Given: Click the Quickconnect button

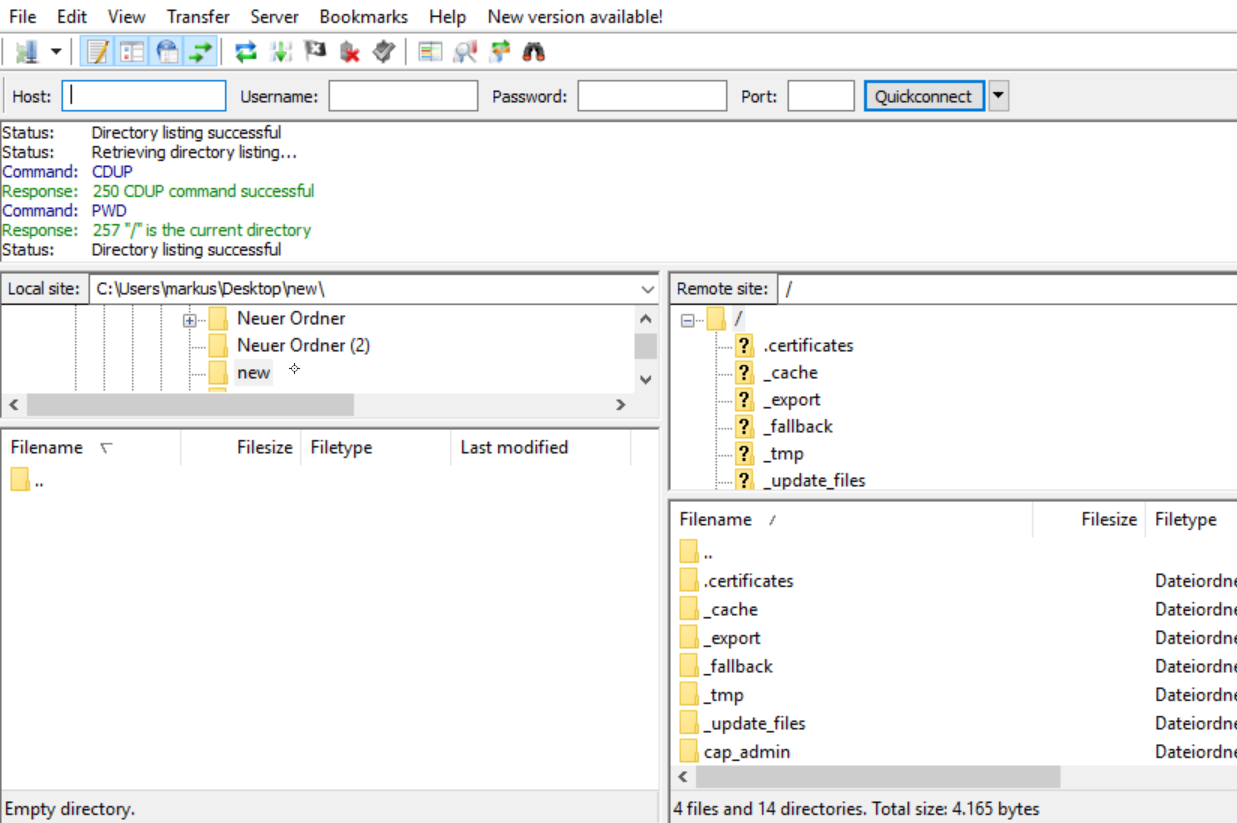Looking at the screenshot, I should (924, 96).
